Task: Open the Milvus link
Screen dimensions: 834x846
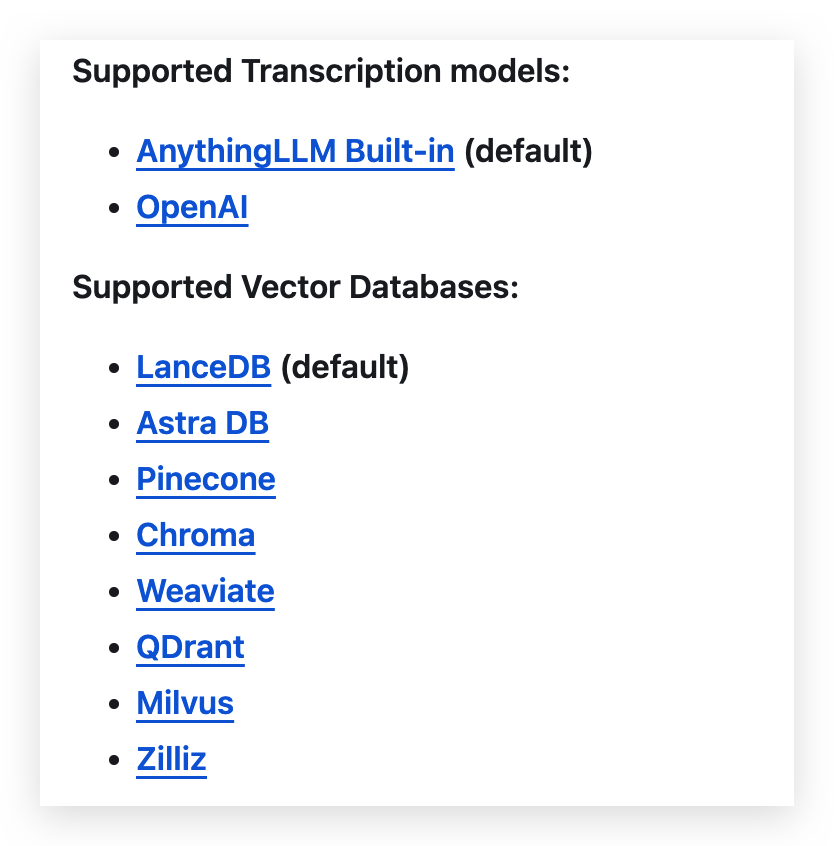Action: pyautogui.click(x=185, y=704)
